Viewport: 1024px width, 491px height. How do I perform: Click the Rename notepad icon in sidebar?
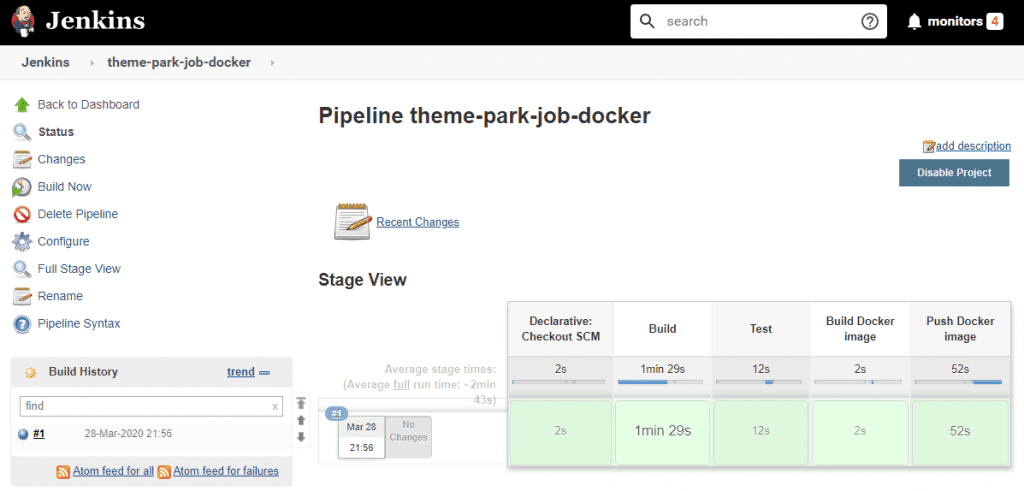[22, 297]
